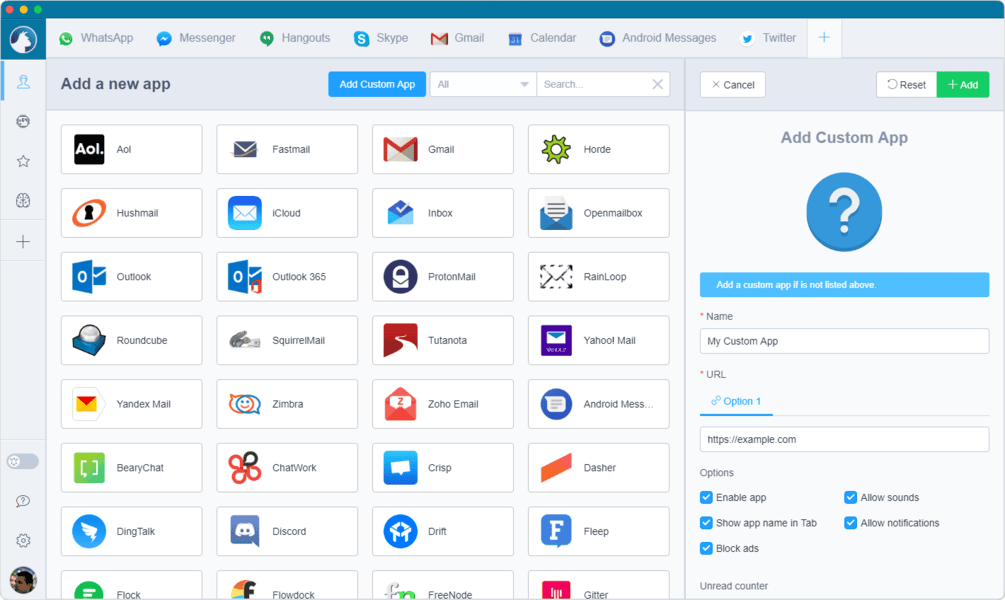Screen dimensions: 1005x600
Task: Open the All category filter dropdown
Action: tap(482, 84)
